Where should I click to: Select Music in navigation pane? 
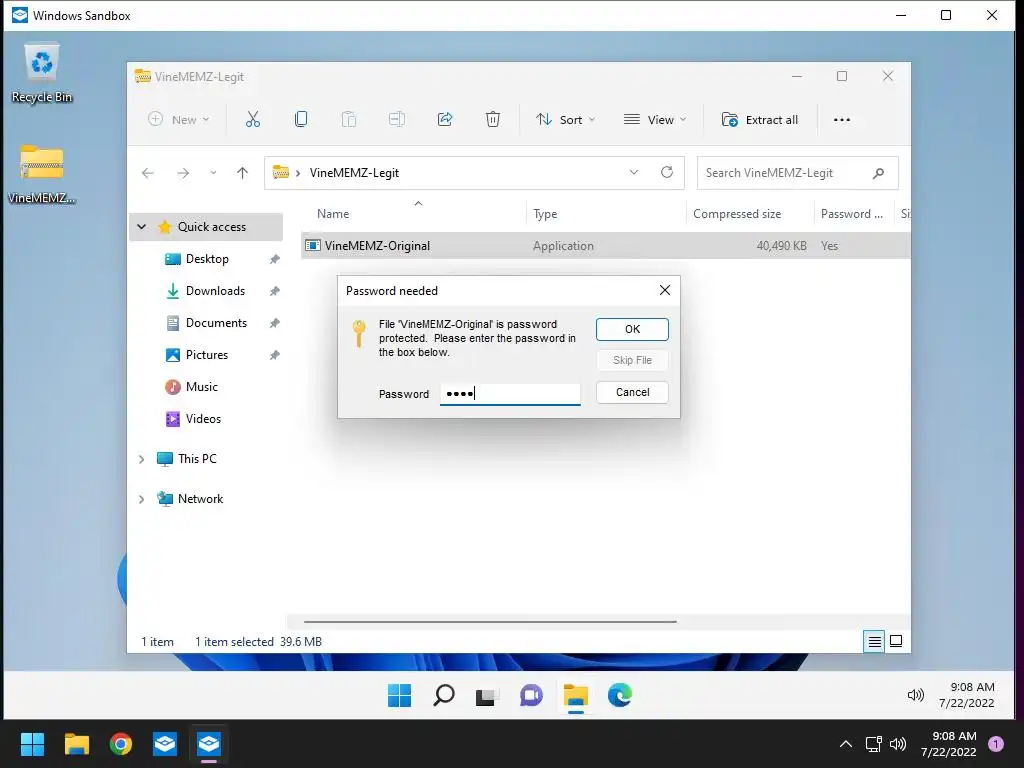click(x=201, y=387)
